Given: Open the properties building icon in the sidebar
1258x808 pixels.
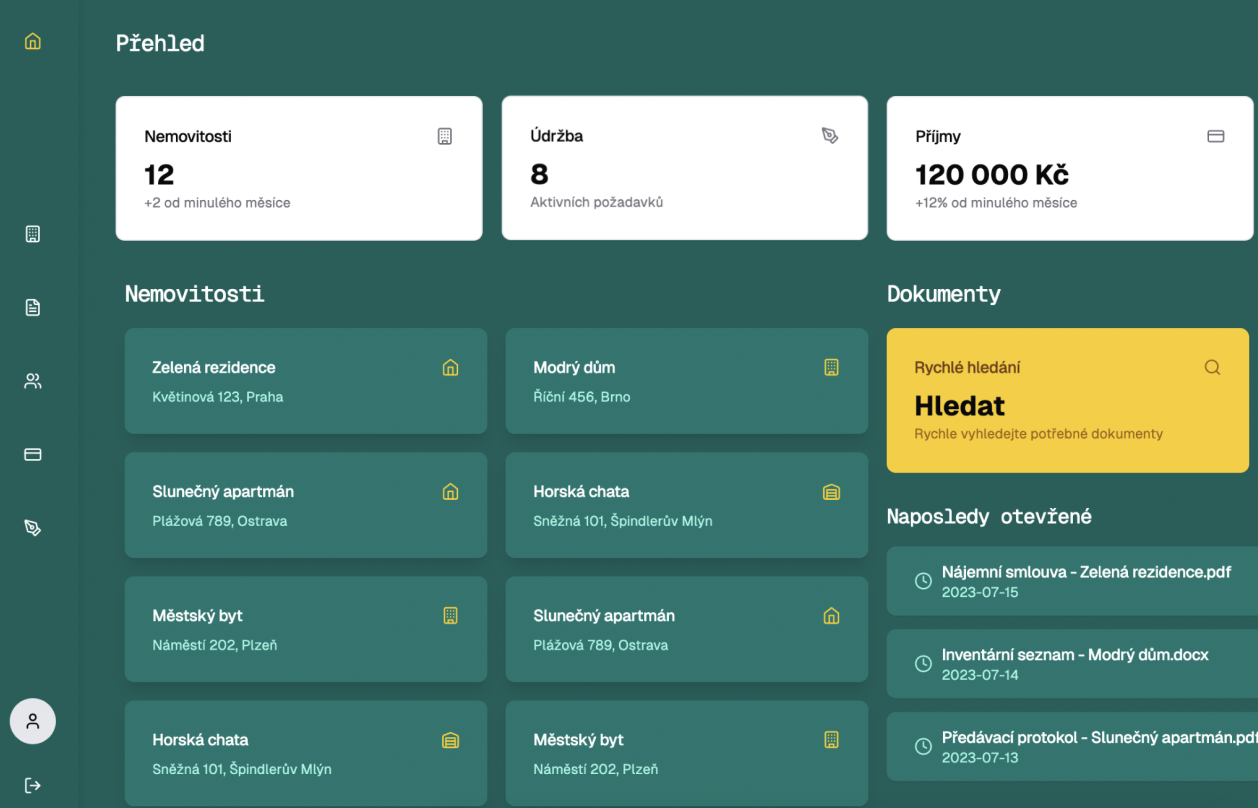Looking at the screenshot, I should pyautogui.click(x=33, y=234).
